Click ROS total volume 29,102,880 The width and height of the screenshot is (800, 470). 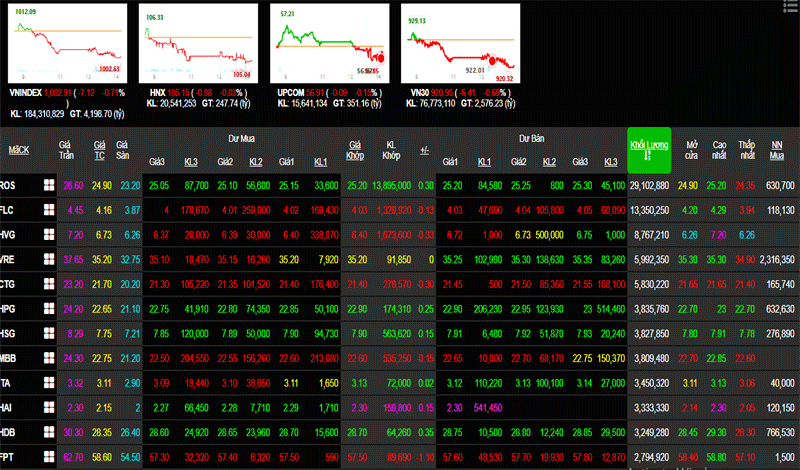(649, 185)
